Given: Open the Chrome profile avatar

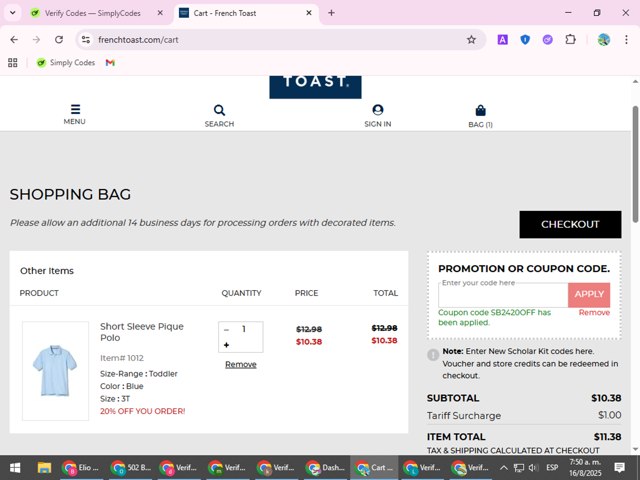Looking at the screenshot, I should 604,40.
